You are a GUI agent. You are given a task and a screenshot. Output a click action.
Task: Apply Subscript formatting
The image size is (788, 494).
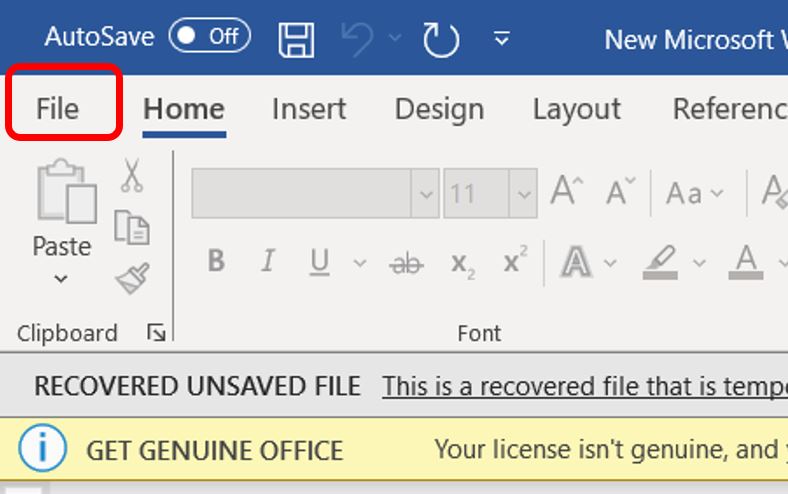coord(462,263)
